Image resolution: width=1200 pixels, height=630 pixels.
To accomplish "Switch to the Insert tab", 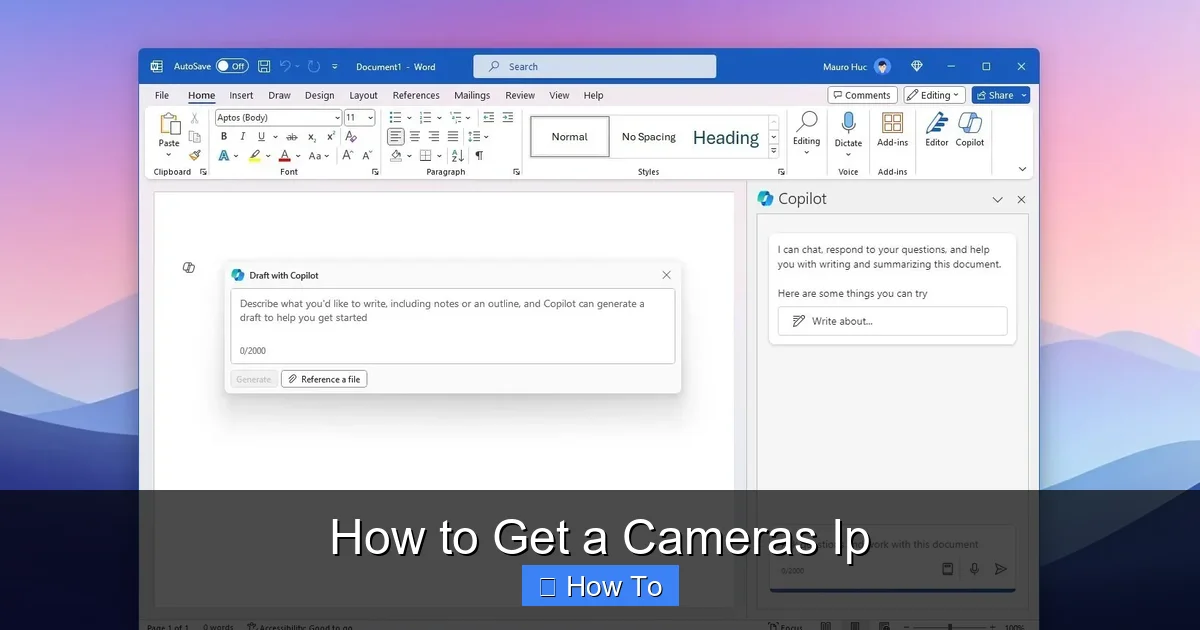I will [241, 95].
